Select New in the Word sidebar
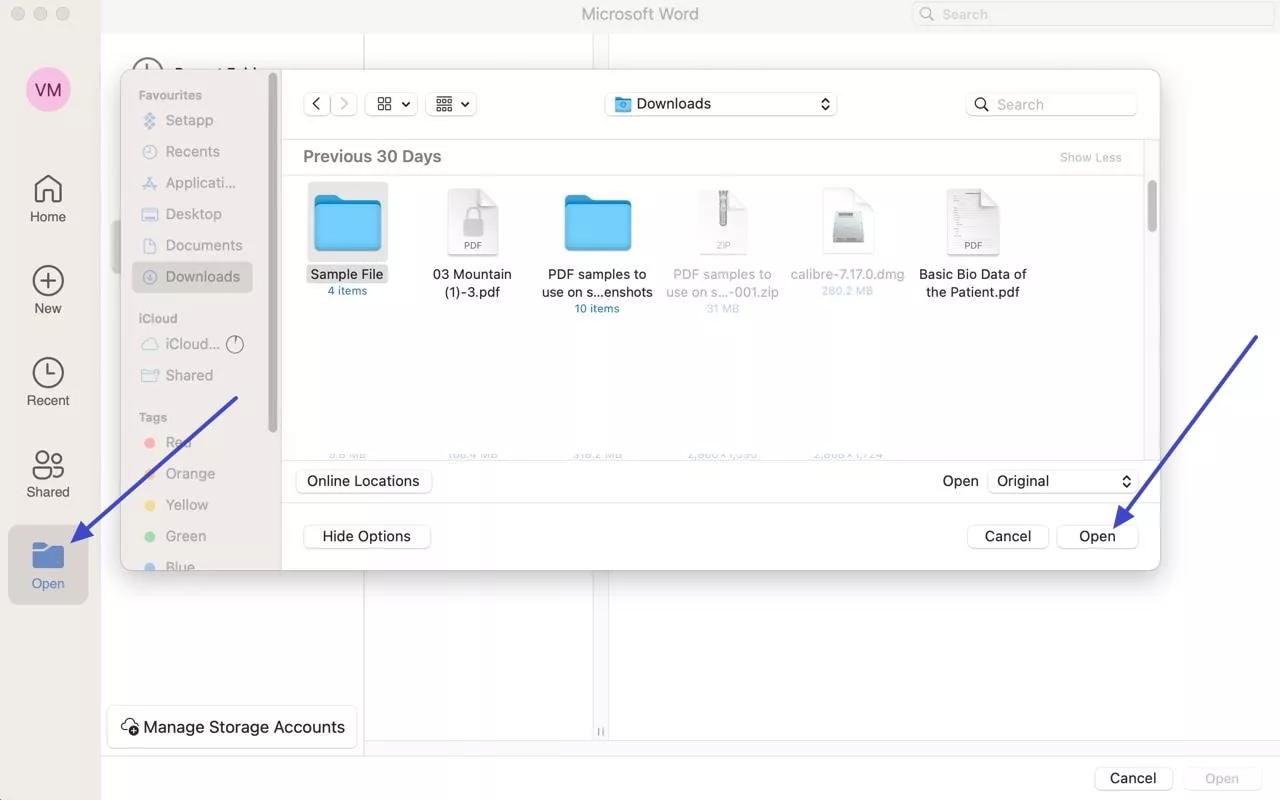 click(x=47, y=290)
